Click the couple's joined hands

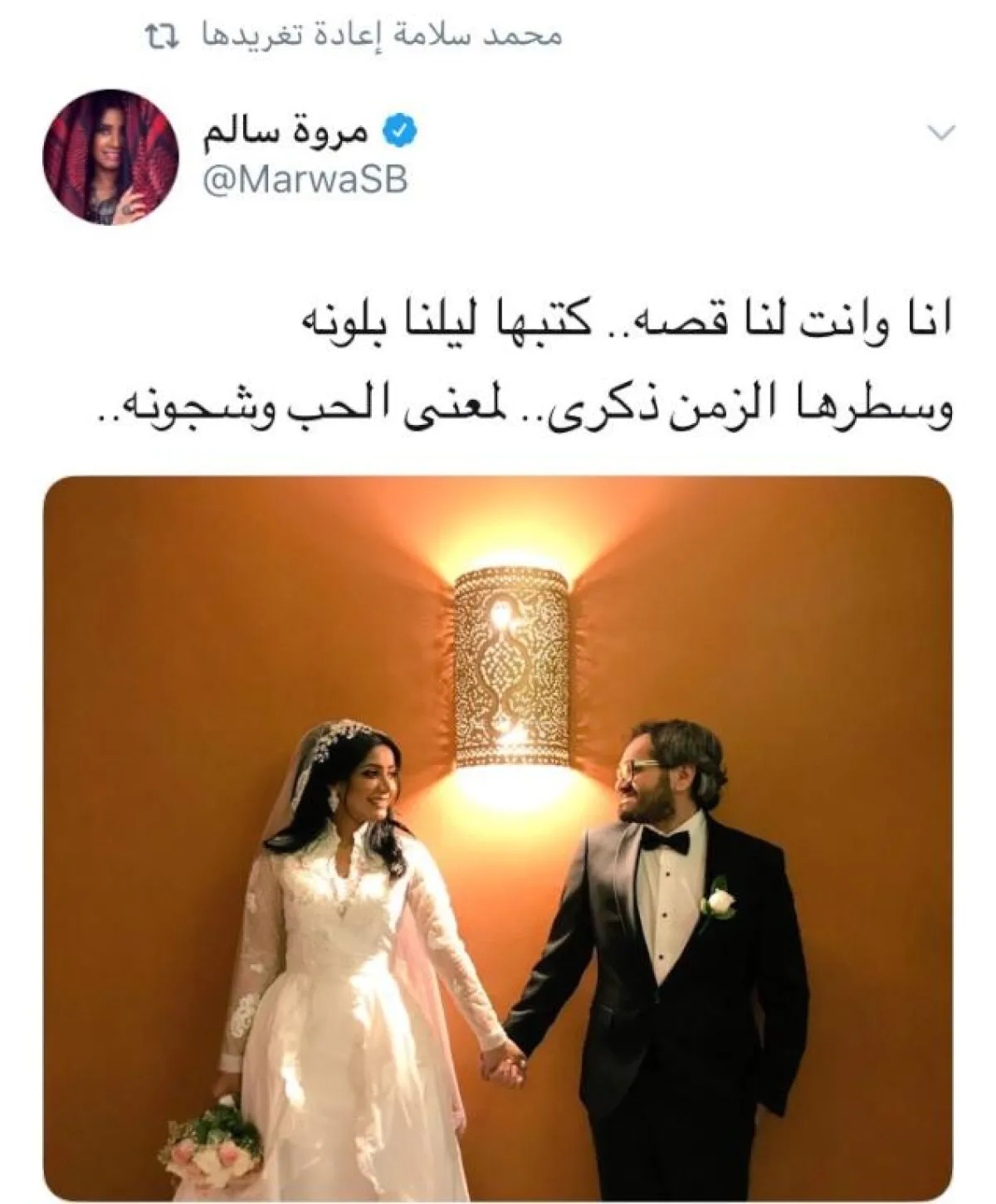click(503, 1063)
